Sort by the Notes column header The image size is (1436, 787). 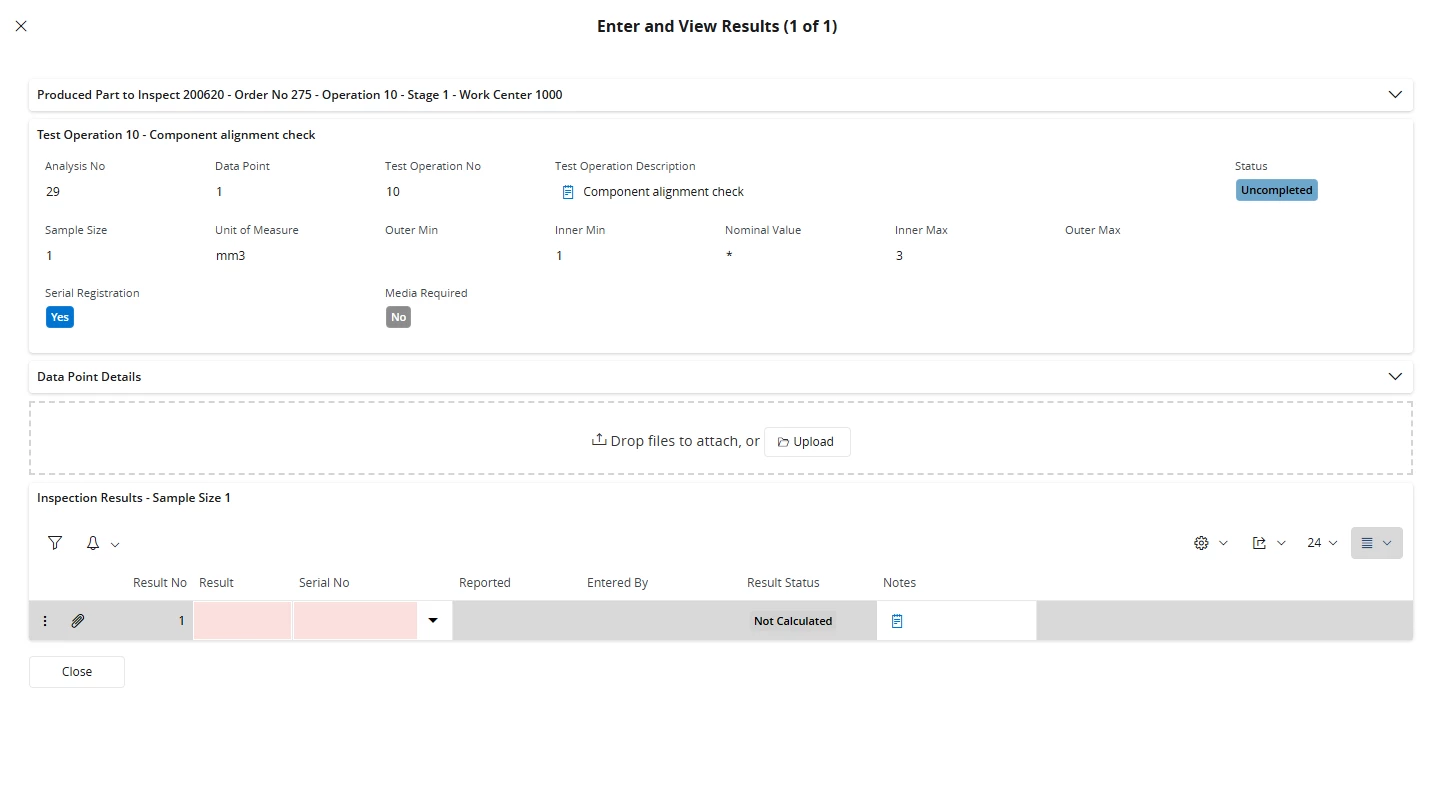point(899,583)
